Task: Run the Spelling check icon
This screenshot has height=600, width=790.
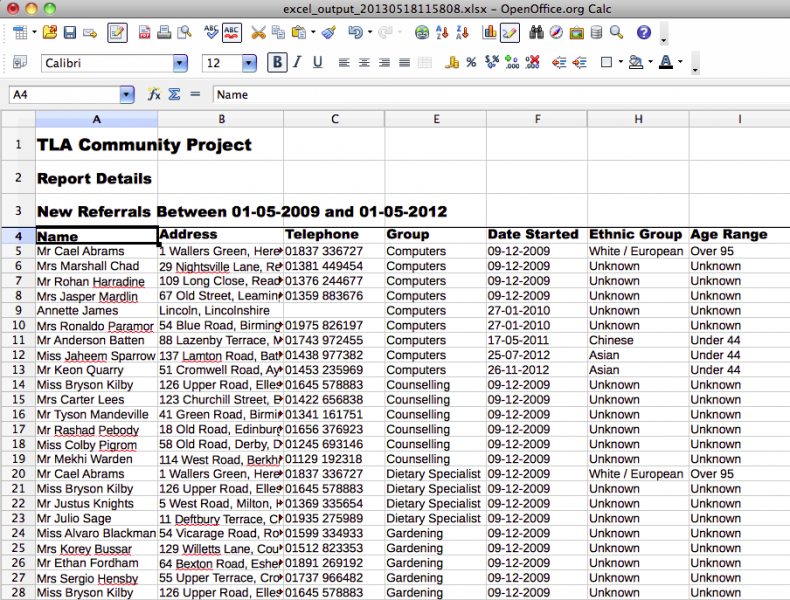Action: click(x=211, y=33)
